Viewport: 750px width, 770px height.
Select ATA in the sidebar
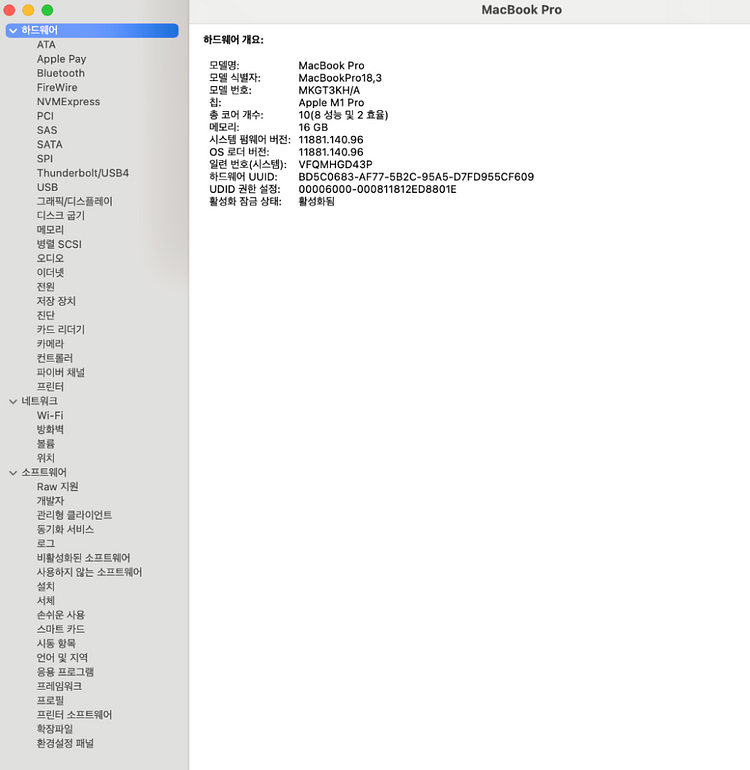(x=46, y=45)
